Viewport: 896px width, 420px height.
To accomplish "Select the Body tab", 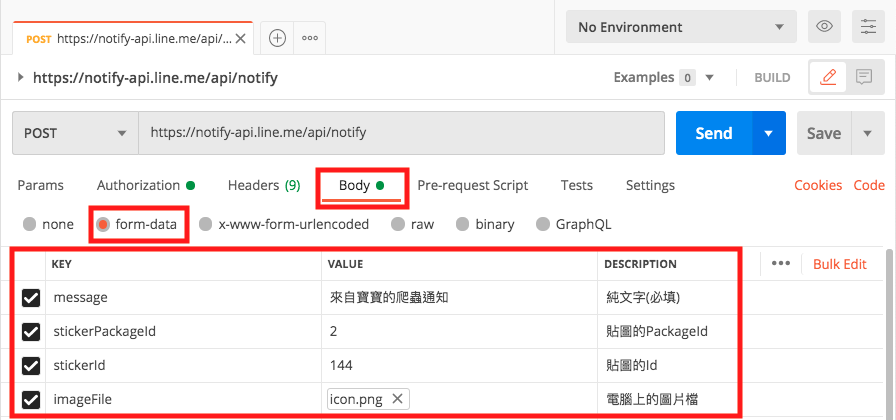I will pyautogui.click(x=361, y=186).
